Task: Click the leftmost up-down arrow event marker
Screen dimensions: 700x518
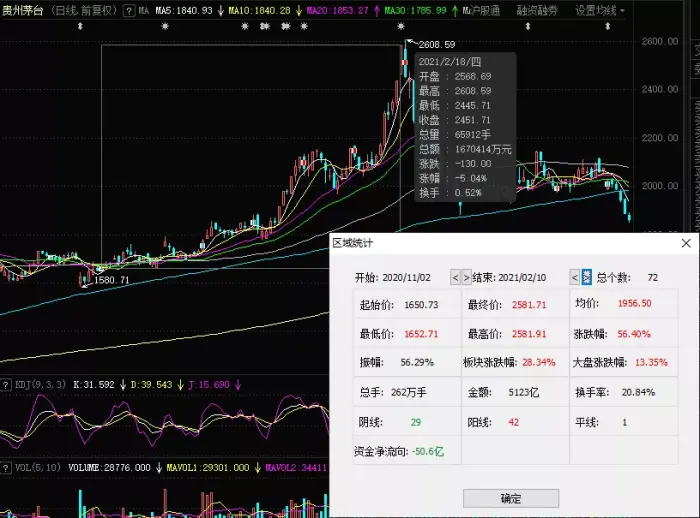Action: coord(80,26)
